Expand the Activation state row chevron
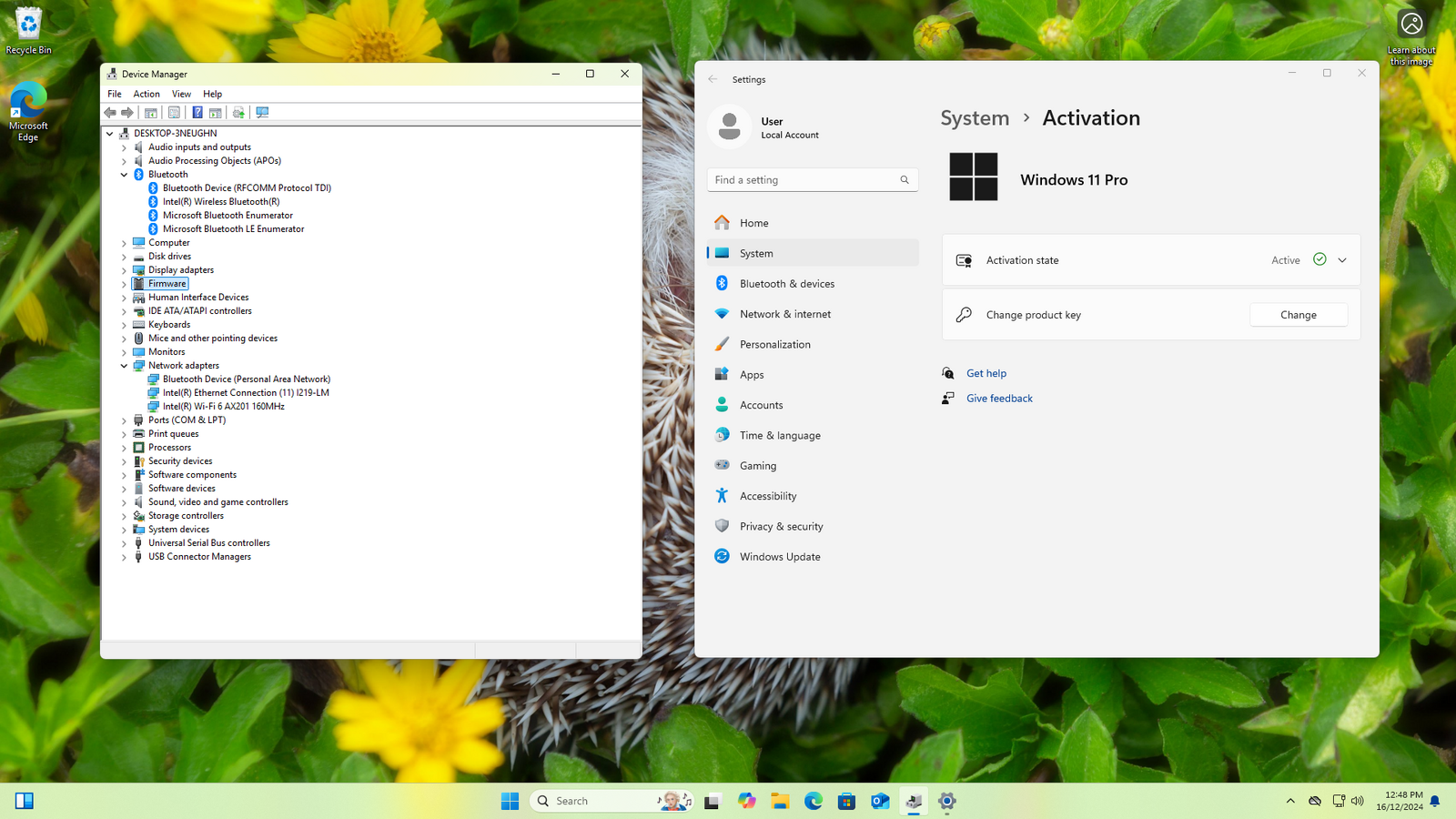Screen dimensions: 1456x819 [1342, 260]
